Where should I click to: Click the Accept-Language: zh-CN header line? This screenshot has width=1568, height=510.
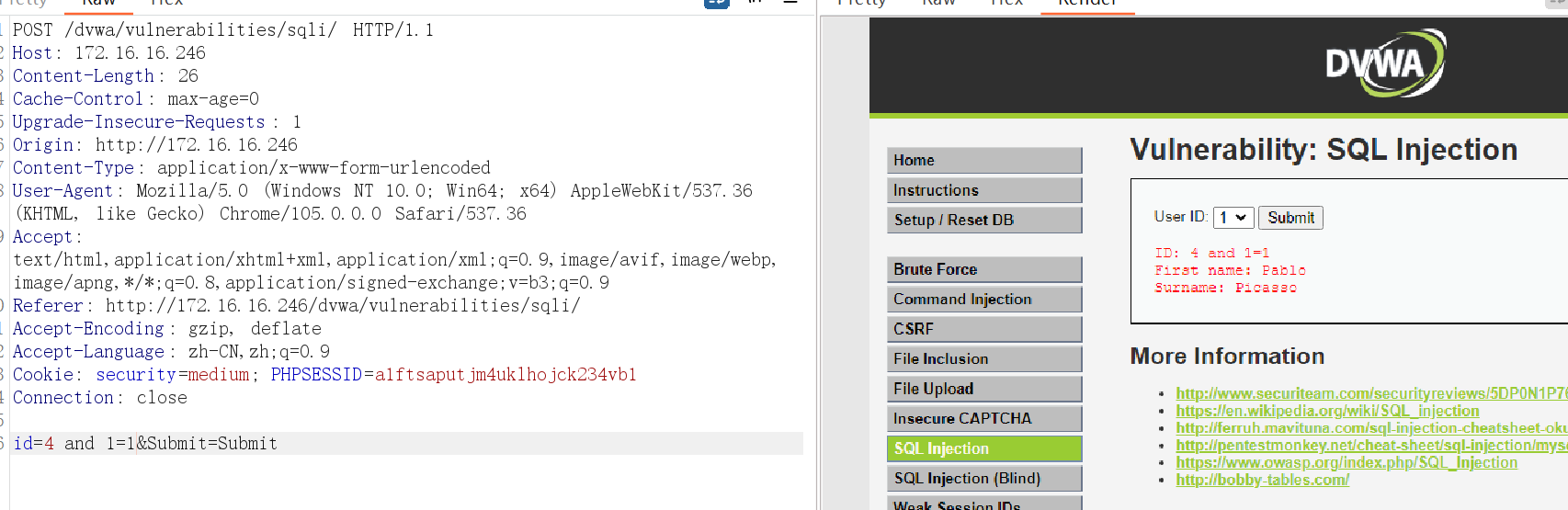coord(171,351)
